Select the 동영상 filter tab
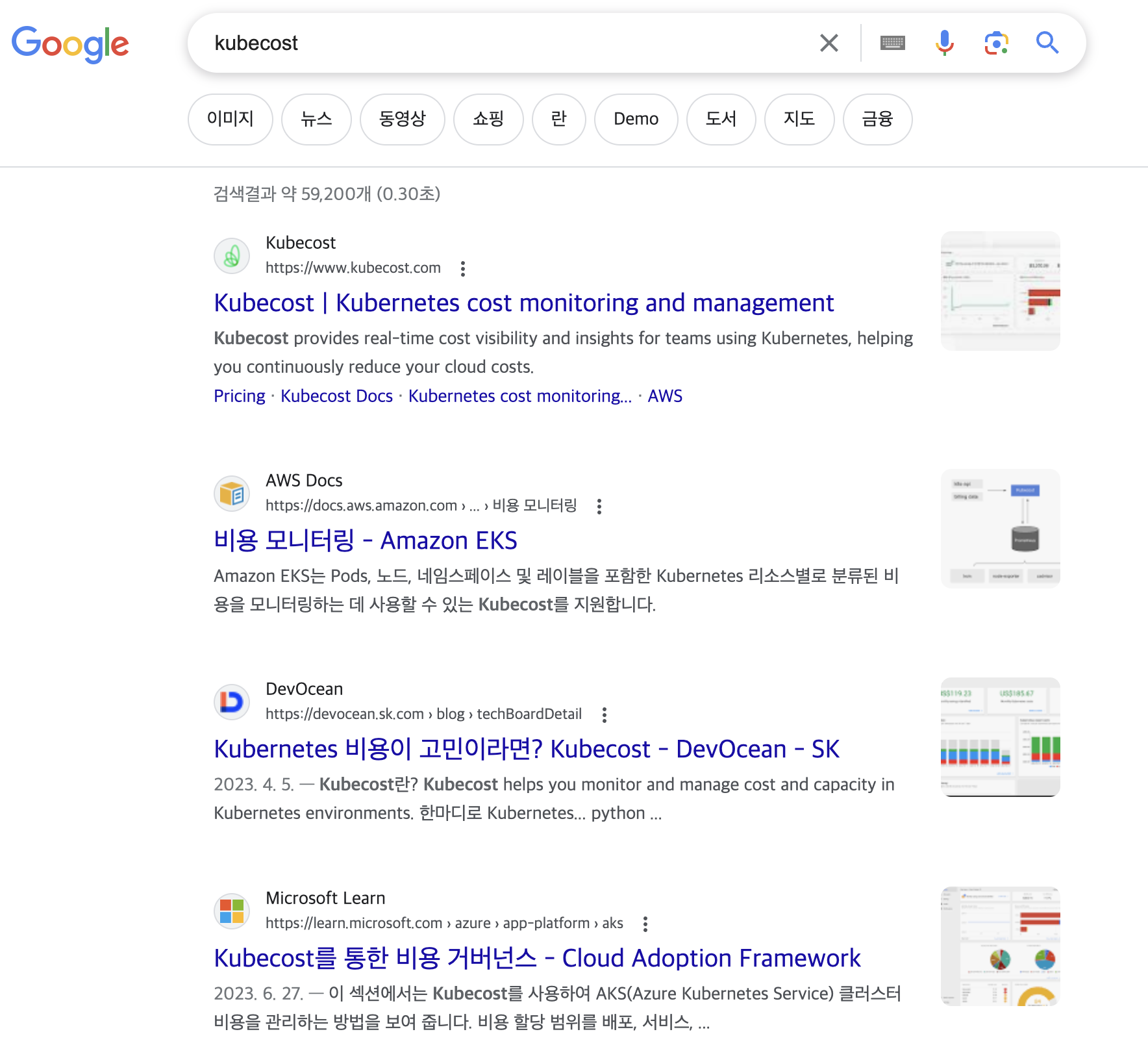Screen dimensions: 1148x1047 pyautogui.click(x=403, y=119)
